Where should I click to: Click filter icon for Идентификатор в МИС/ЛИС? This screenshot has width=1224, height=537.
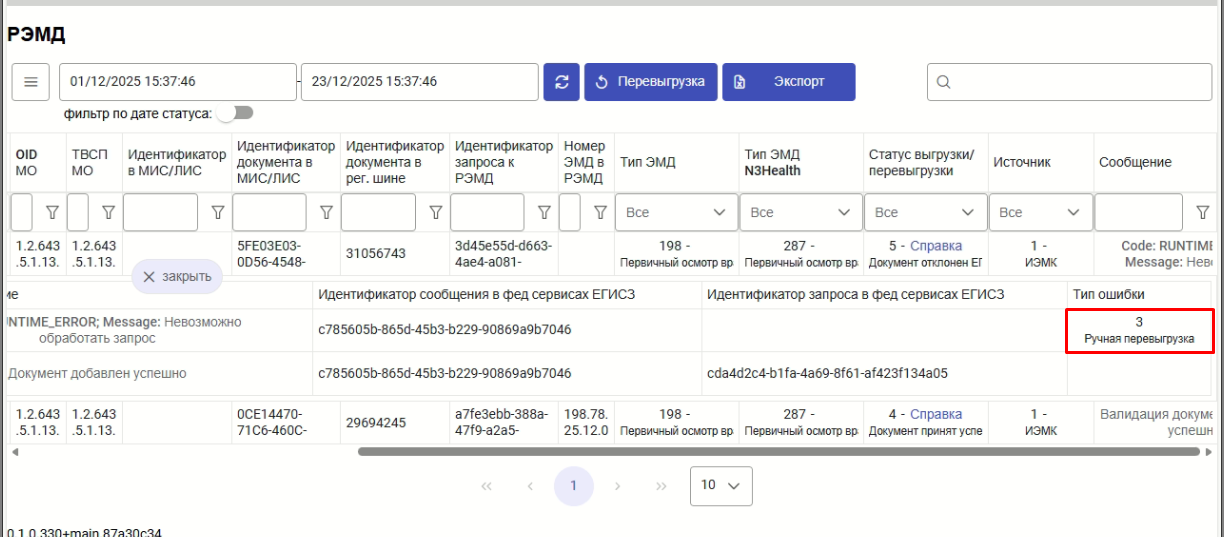(x=217, y=212)
